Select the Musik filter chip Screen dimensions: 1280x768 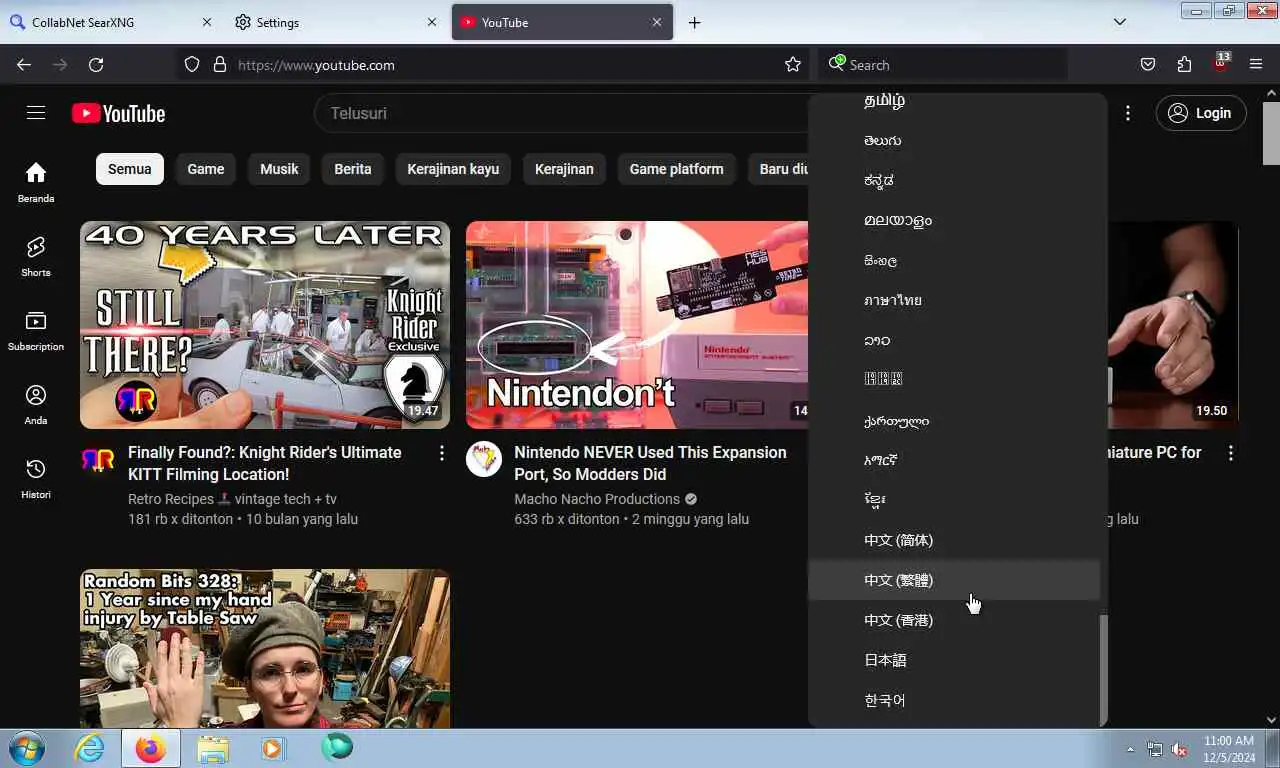tap(279, 169)
